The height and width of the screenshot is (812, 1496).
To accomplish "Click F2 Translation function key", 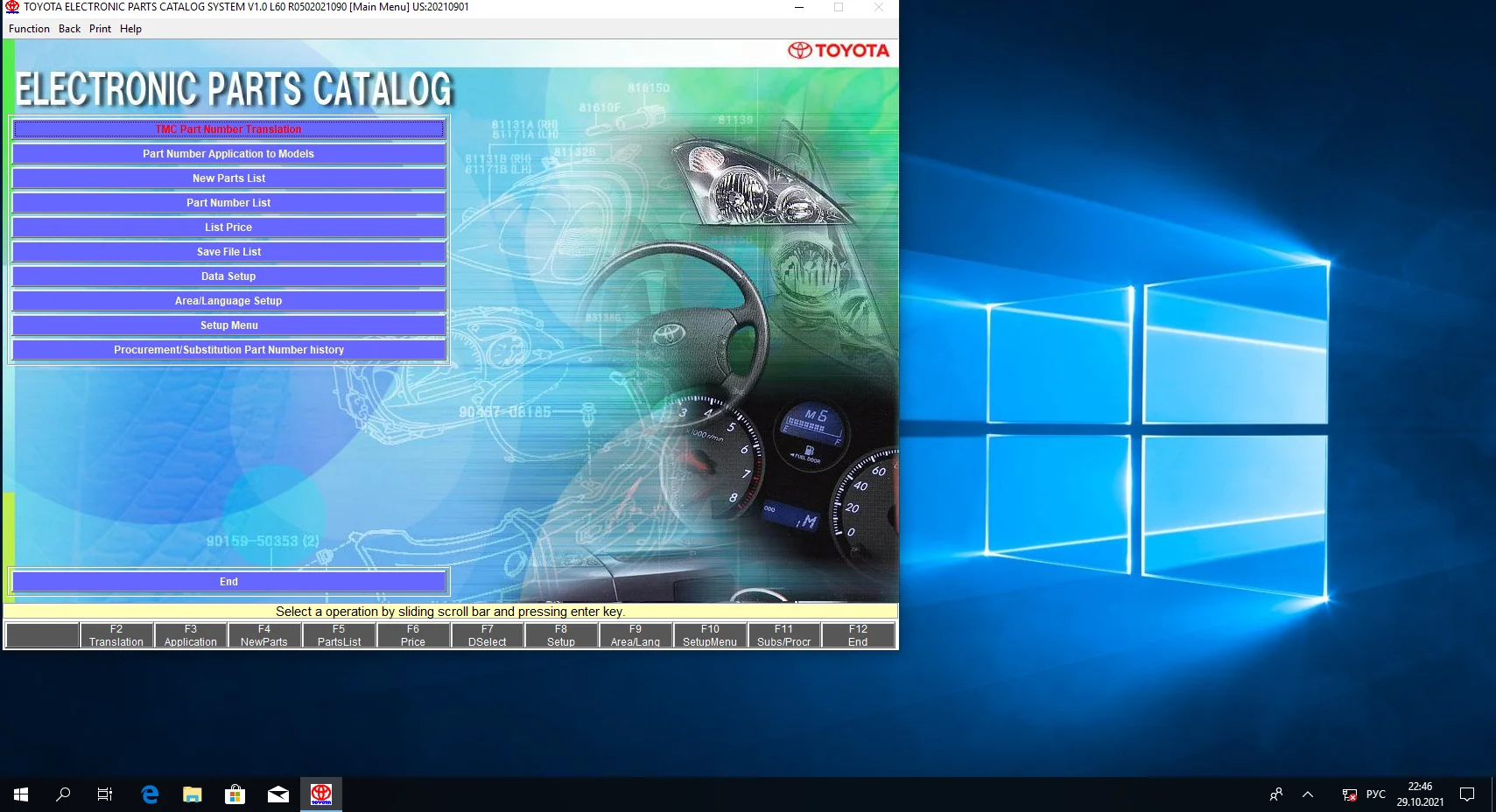I will (116, 635).
